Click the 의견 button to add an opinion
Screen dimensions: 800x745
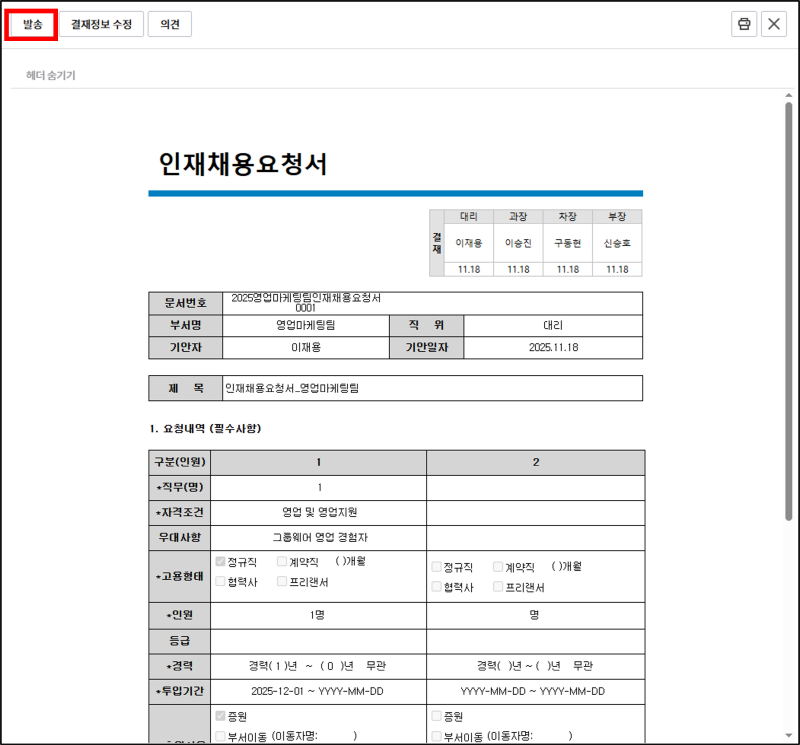(x=169, y=24)
